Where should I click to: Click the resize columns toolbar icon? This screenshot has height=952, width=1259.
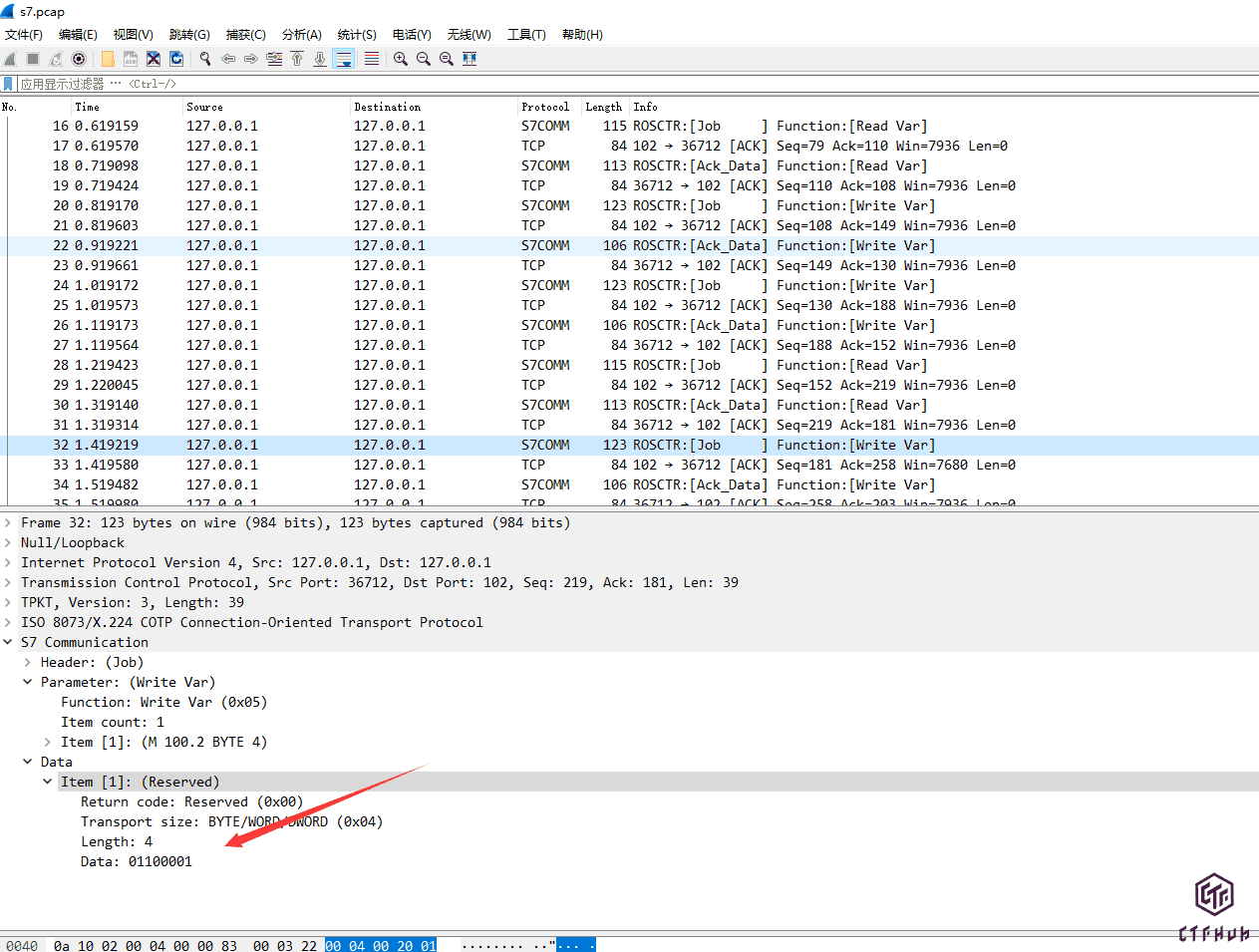pyautogui.click(x=470, y=59)
